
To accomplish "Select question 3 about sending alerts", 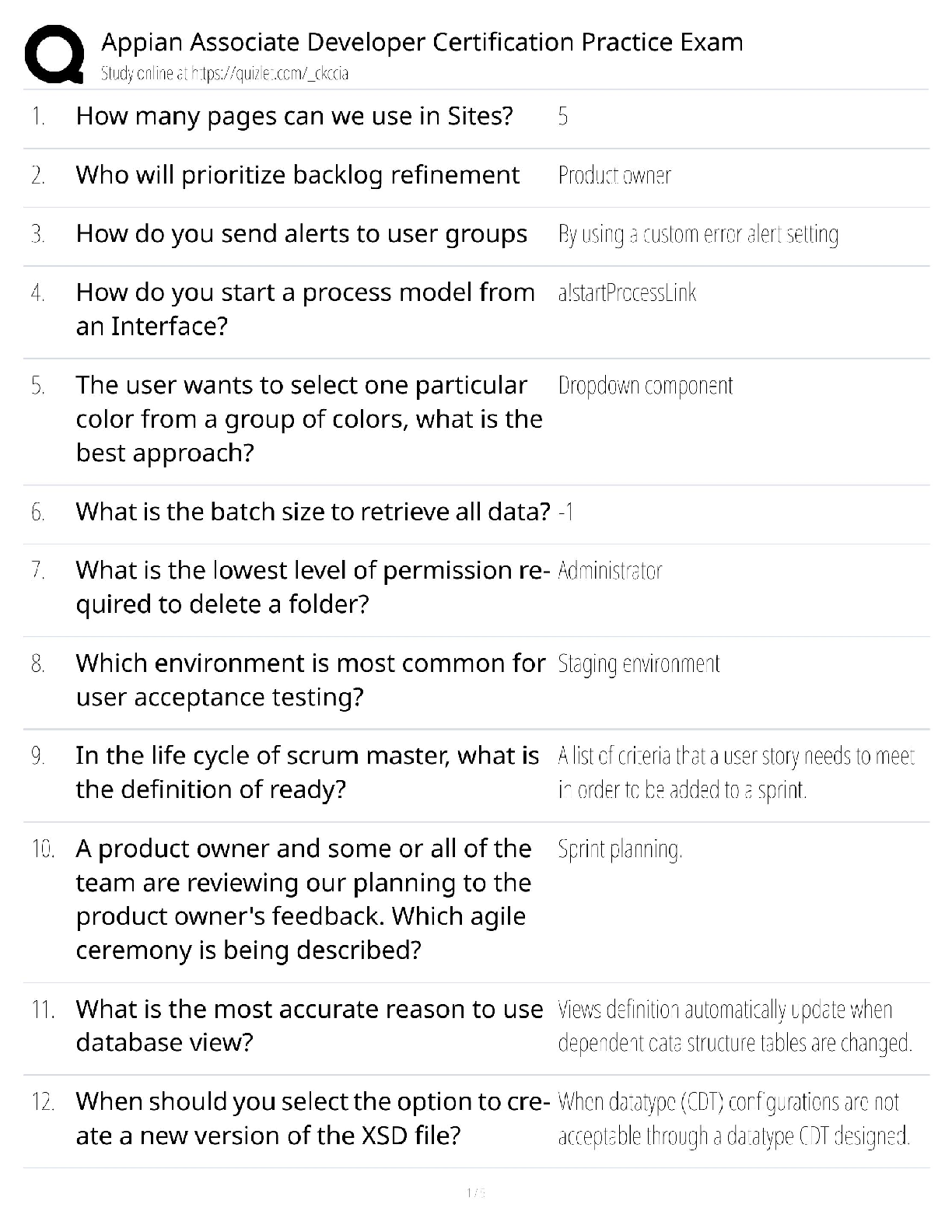I will 302,234.
